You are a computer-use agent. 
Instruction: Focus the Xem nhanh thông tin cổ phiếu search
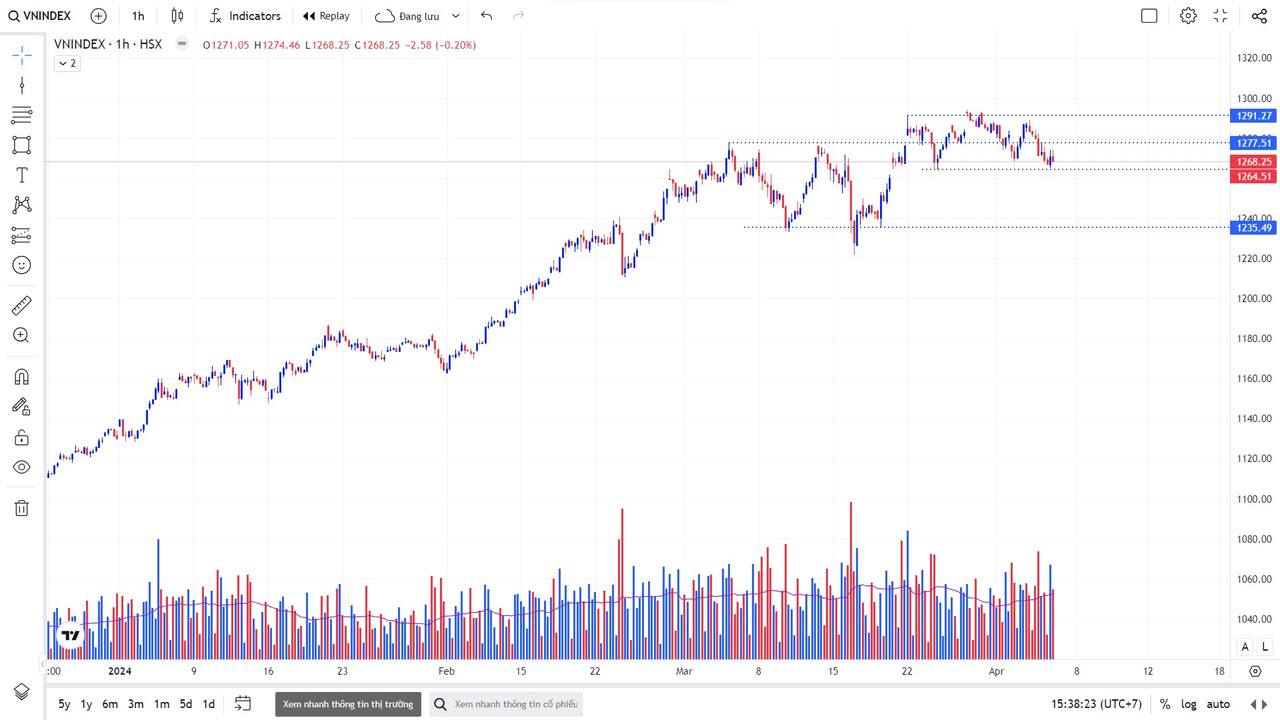506,704
